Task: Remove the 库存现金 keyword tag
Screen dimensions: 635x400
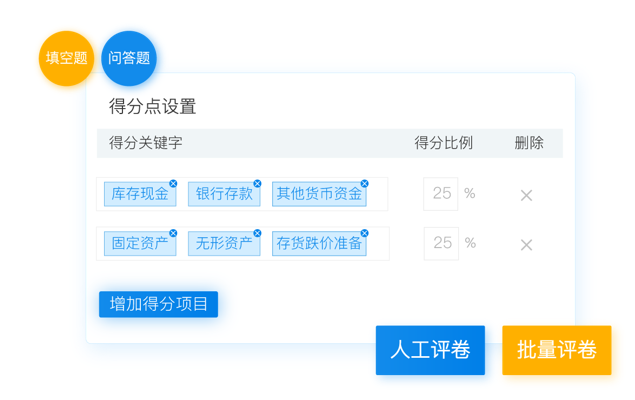Action: (173, 184)
